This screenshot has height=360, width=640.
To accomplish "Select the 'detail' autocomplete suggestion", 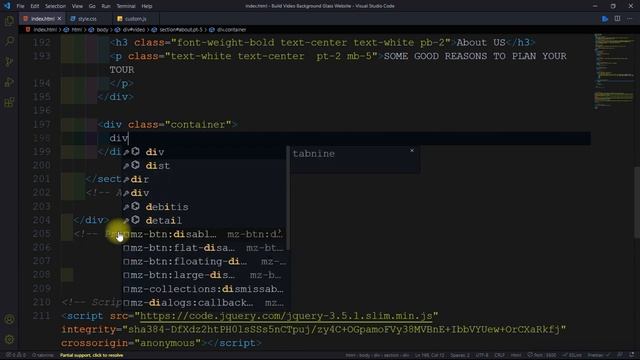I will coord(204,220).
